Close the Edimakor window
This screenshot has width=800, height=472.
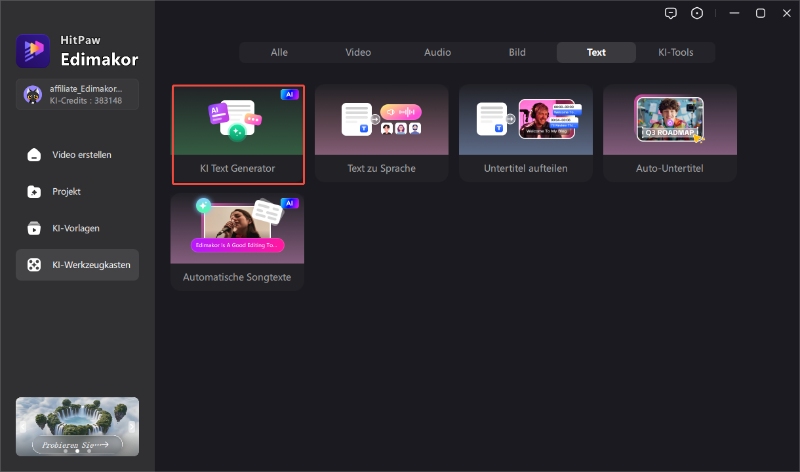(x=787, y=14)
